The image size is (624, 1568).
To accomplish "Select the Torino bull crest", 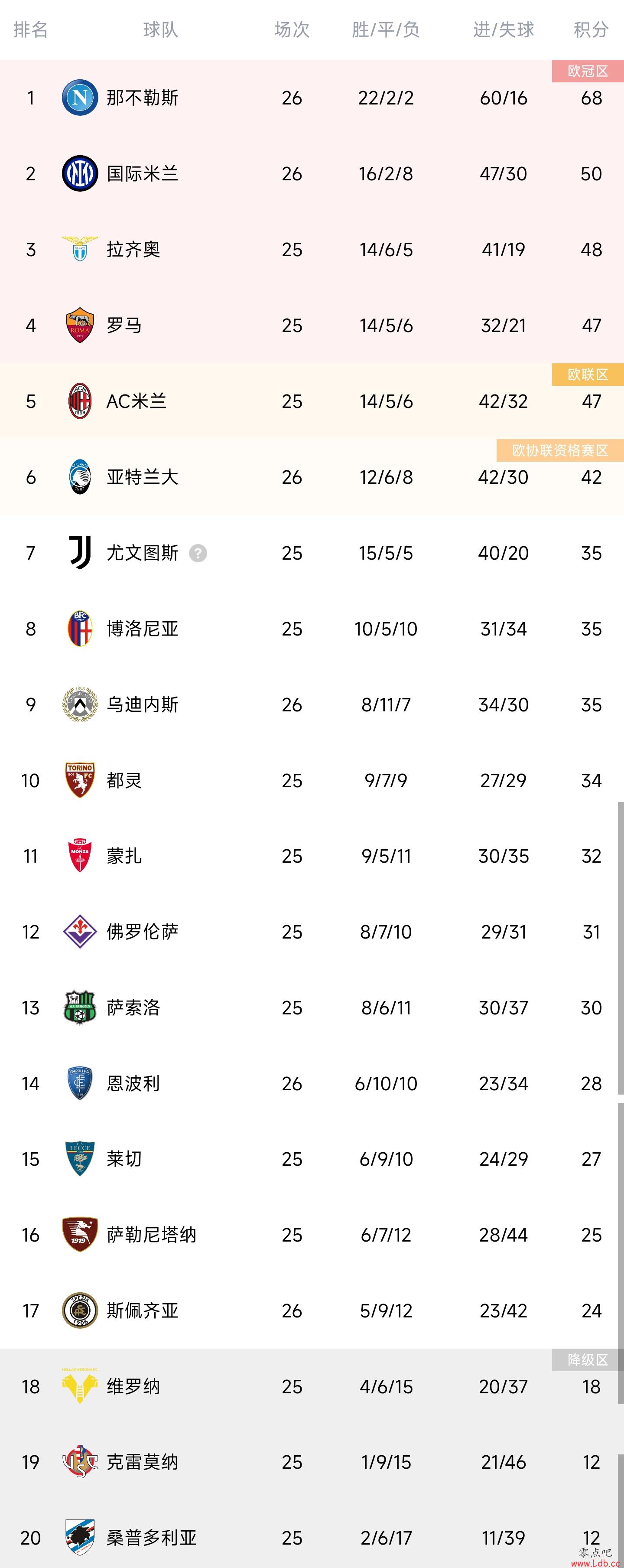I will (80, 780).
